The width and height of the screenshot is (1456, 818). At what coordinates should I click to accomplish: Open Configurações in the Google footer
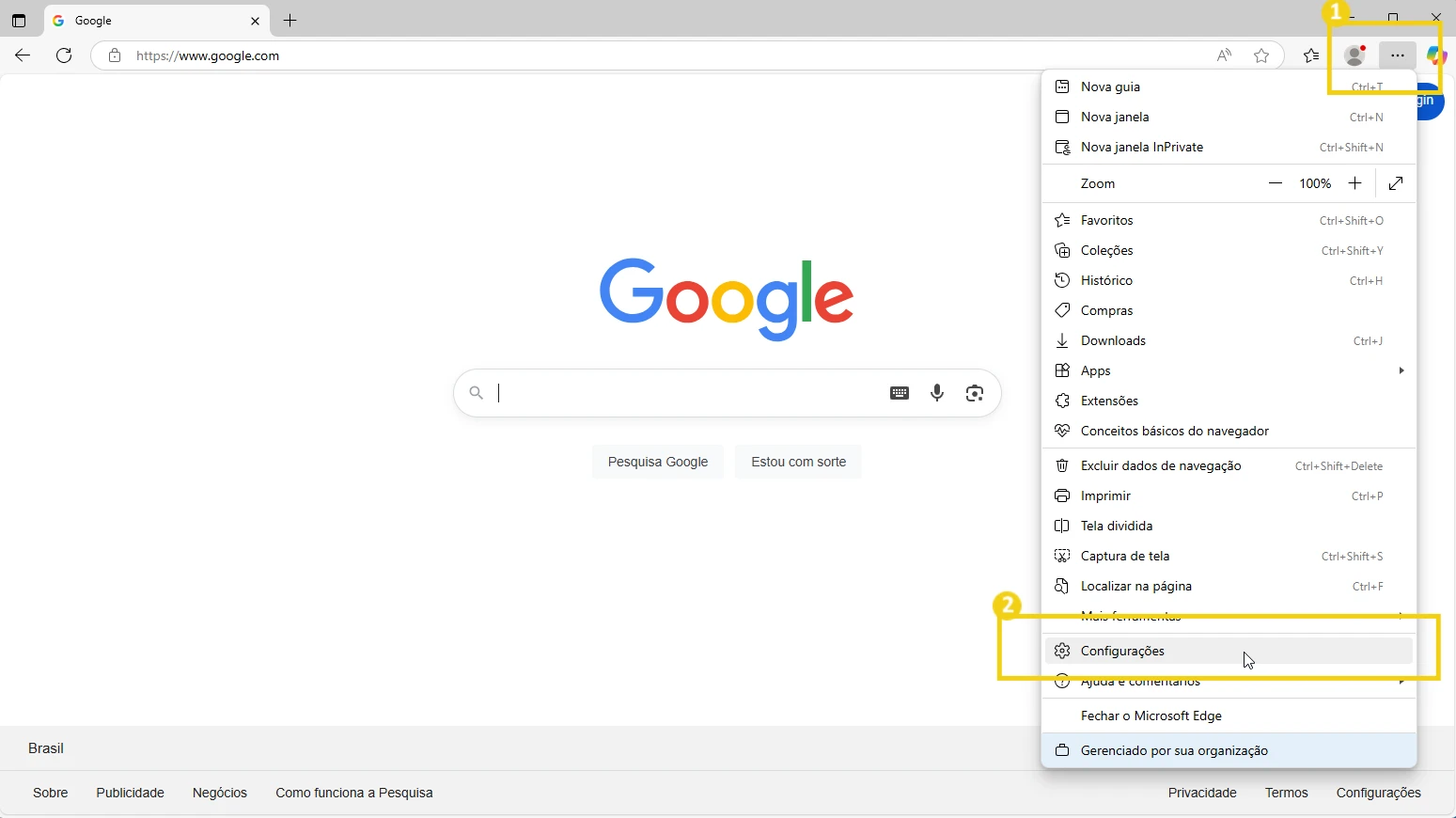1379,793
